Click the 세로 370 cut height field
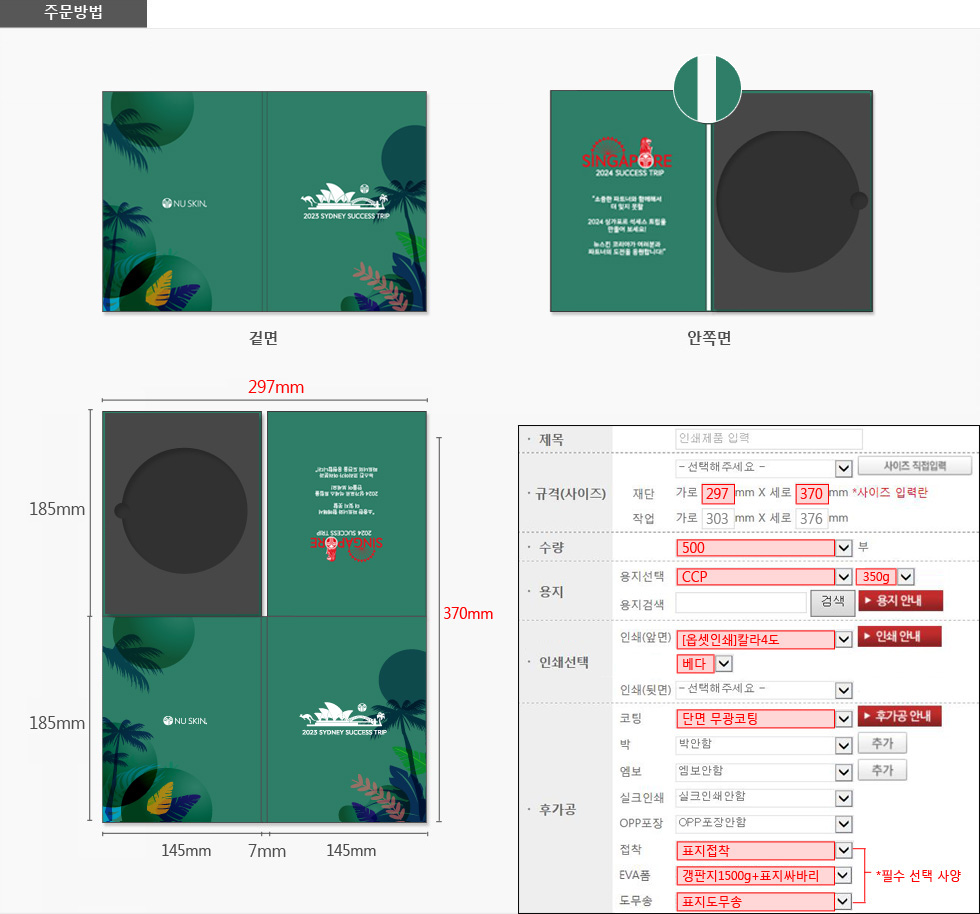Viewport: 980px width, 914px height. coord(811,493)
